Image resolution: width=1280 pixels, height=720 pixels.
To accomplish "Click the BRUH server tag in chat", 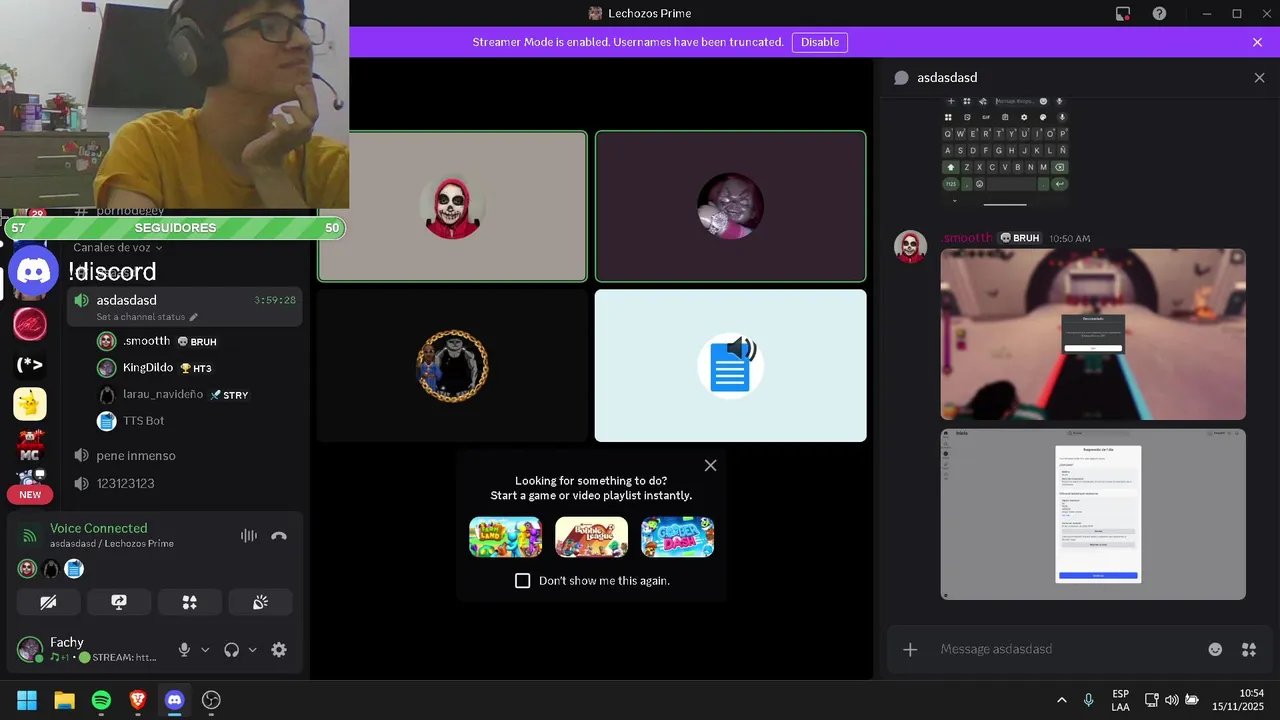I will [x=1020, y=238].
